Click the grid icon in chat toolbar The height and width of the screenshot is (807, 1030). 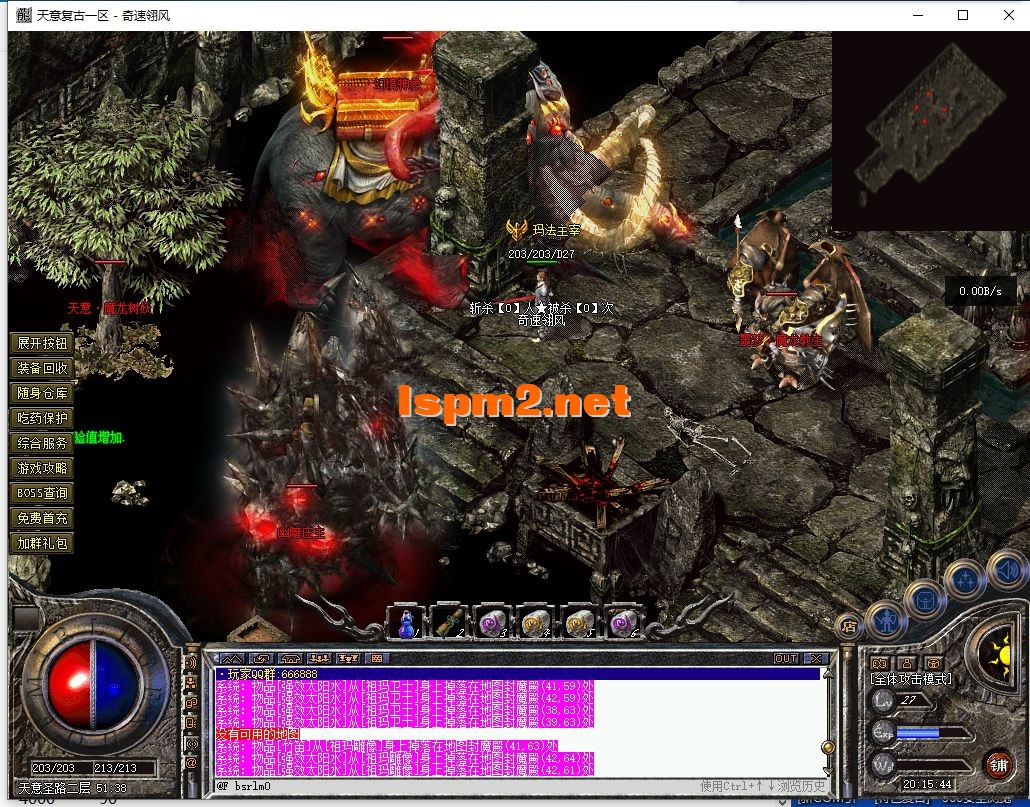coord(377,659)
